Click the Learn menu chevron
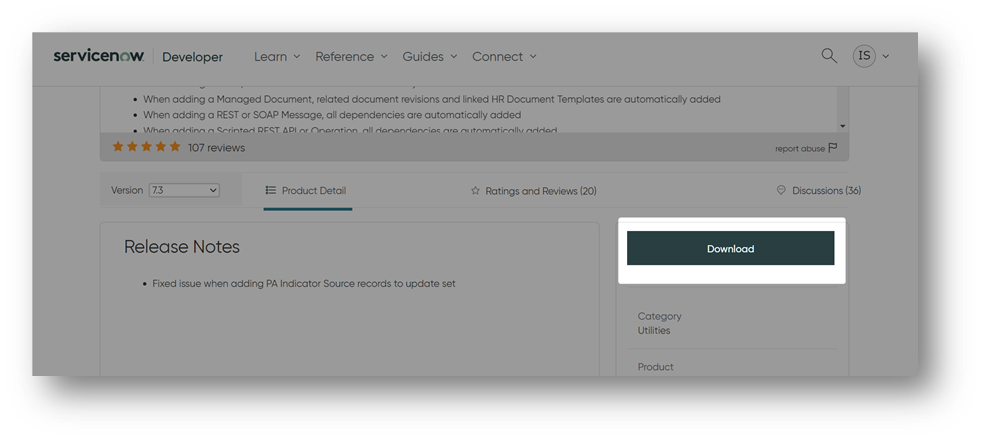The image size is (983, 441). pos(297,56)
